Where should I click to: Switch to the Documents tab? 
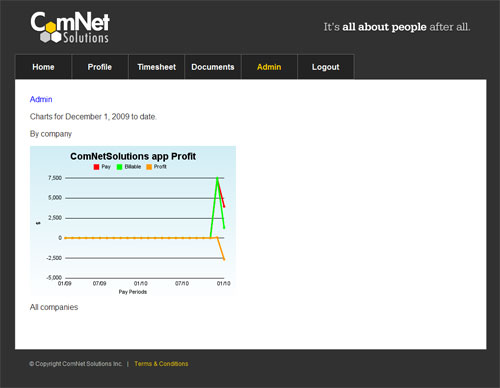point(213,67)
